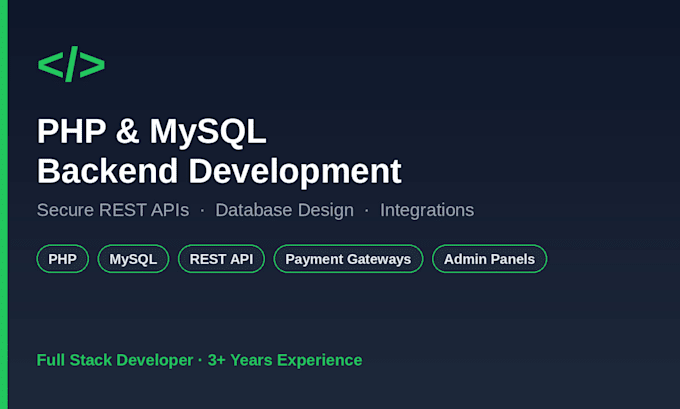680x409 pixels.
Task: Select the MySQL tag pill
Action: tap(133, 259)
